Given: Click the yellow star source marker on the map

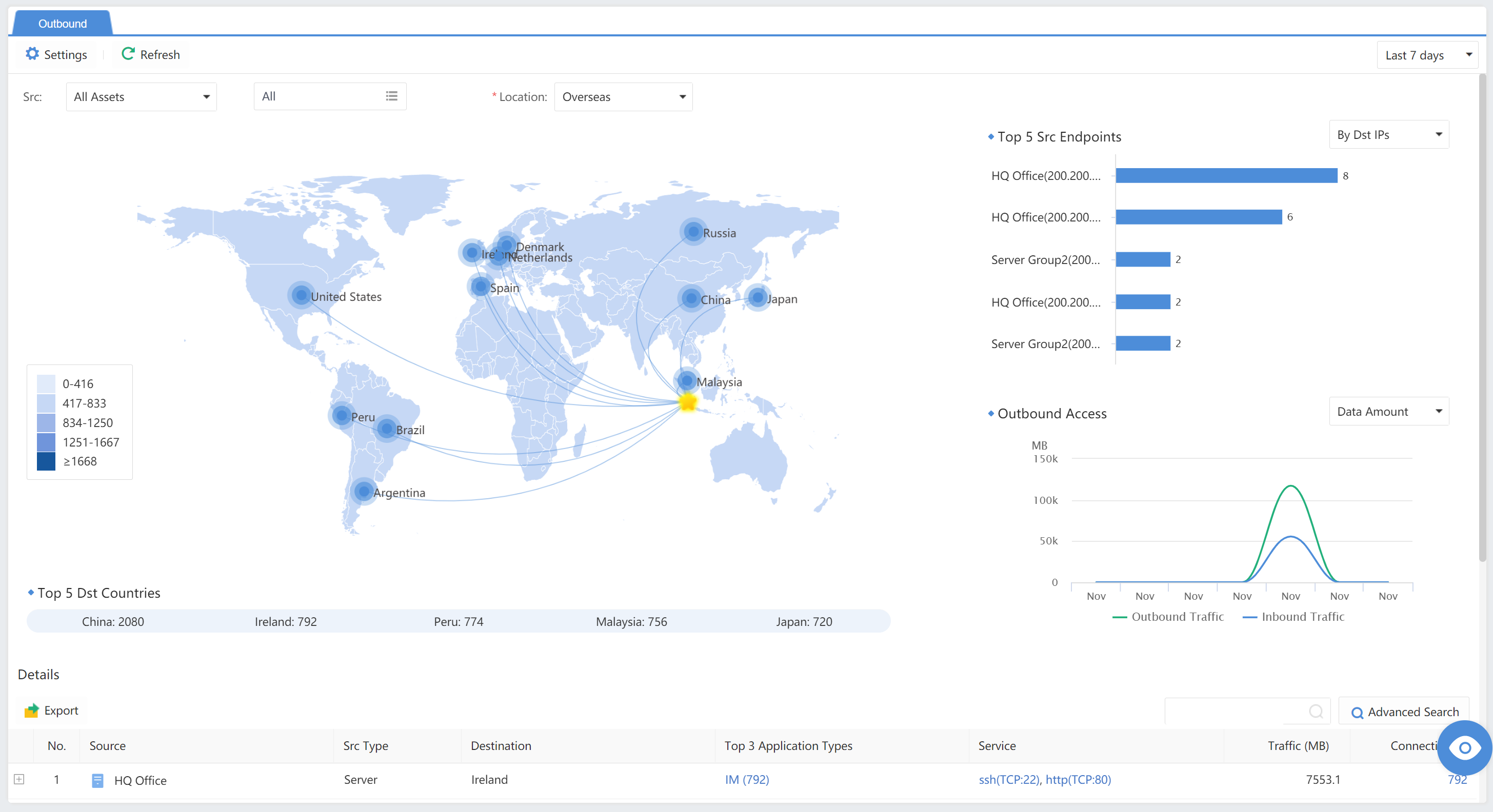Looking at the screenshot, I should pos(687,402).
